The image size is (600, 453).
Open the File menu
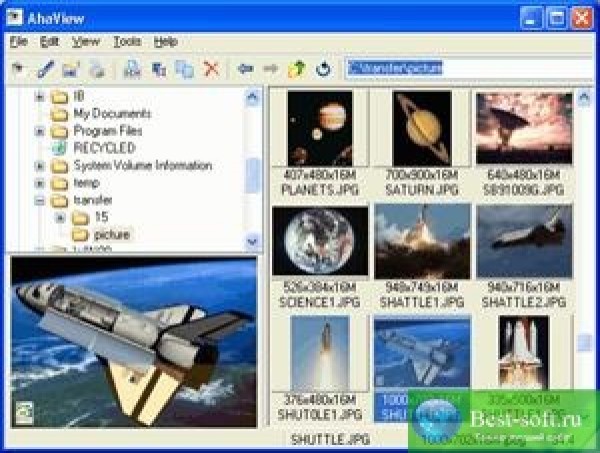click(18, 41)
